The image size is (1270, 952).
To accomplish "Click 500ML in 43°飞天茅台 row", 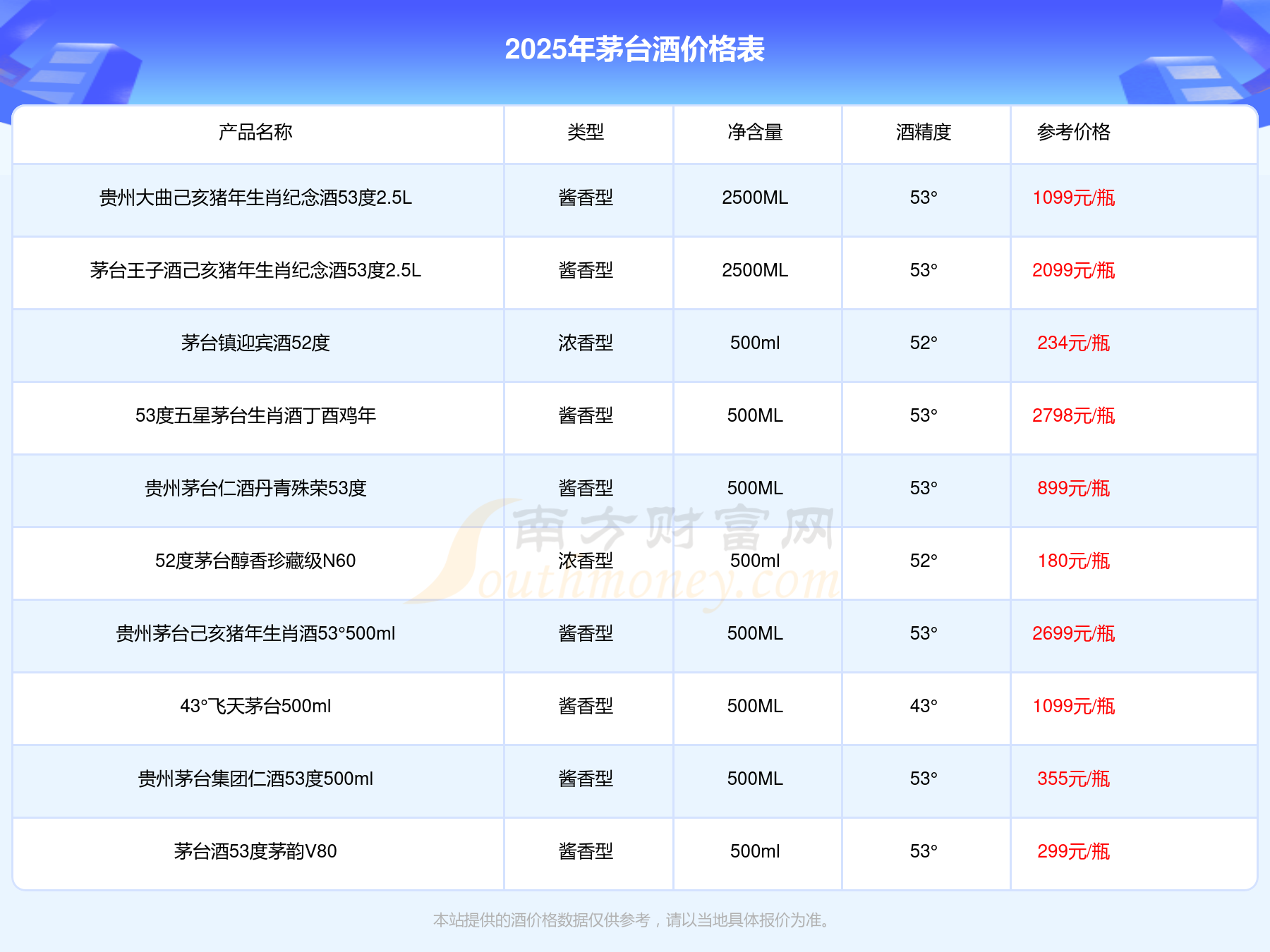I will click(x=755, y=706).
